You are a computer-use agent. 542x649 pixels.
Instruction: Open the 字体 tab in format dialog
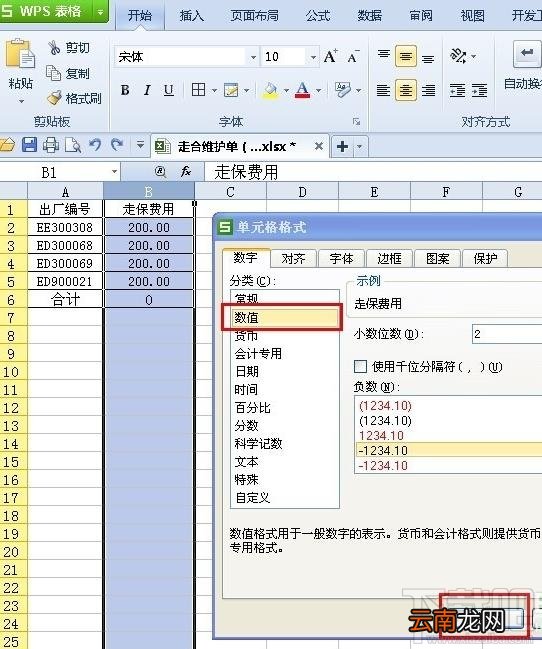pyautogui.click(x=341, y=259)
